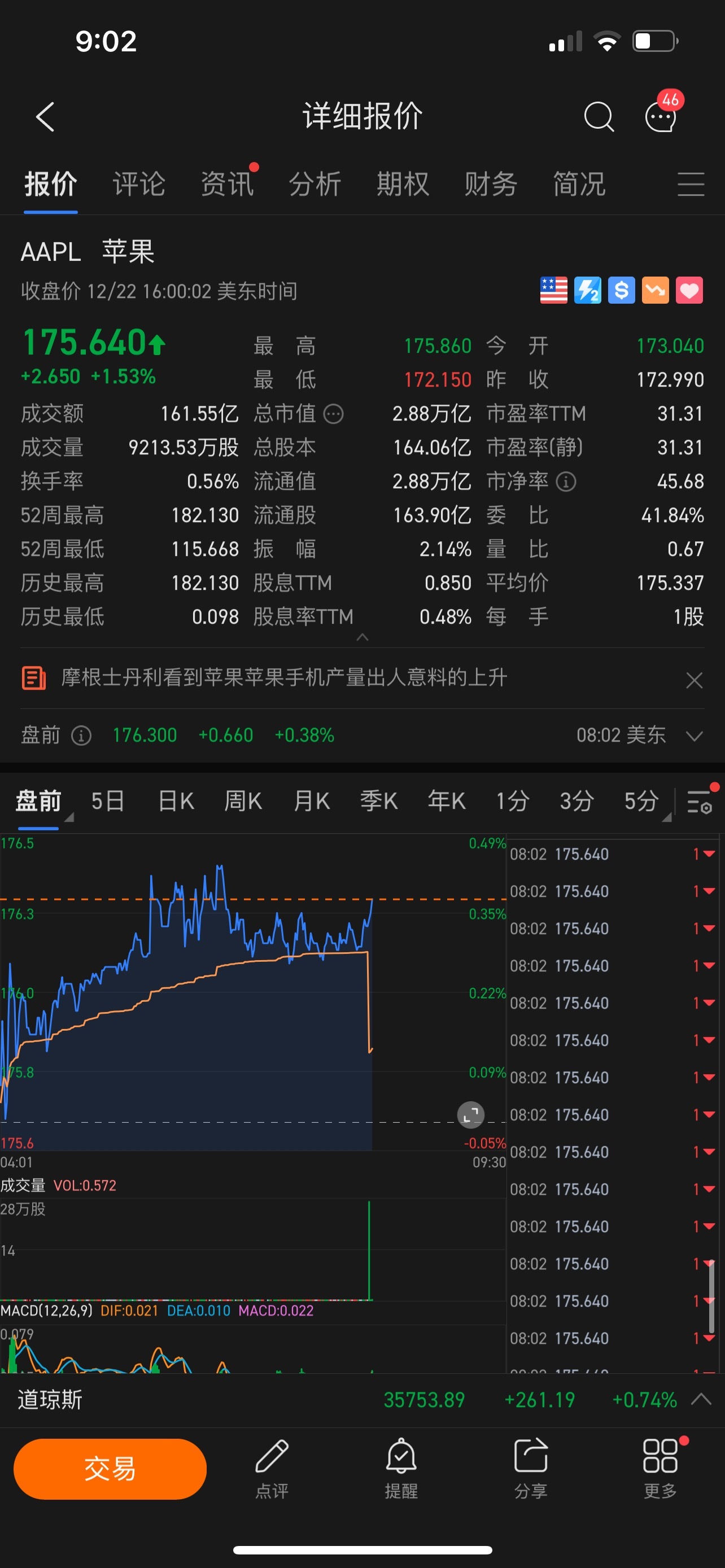Tap the pre-market price chart area

(252, 992)
